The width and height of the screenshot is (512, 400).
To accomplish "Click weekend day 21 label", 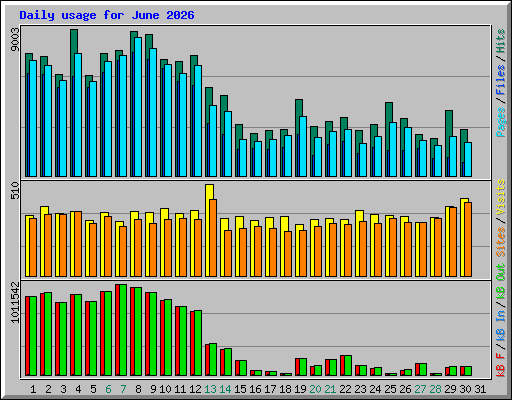I will (330, 389).
